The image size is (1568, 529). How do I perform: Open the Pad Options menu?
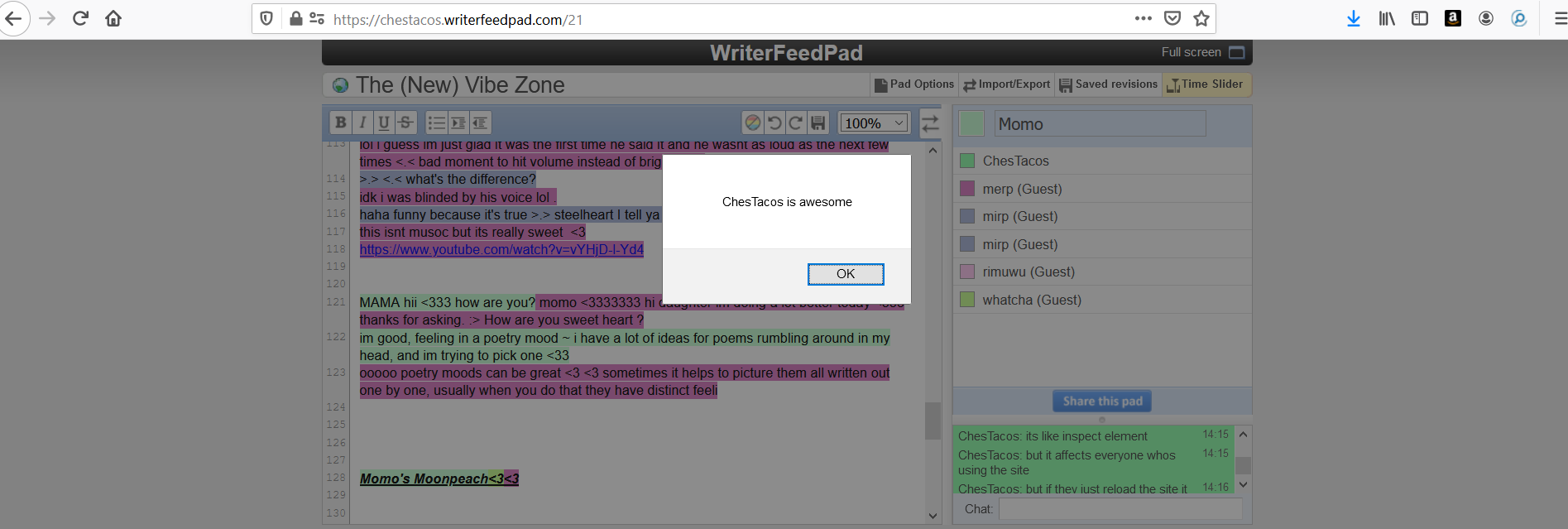tap(915, 84)
